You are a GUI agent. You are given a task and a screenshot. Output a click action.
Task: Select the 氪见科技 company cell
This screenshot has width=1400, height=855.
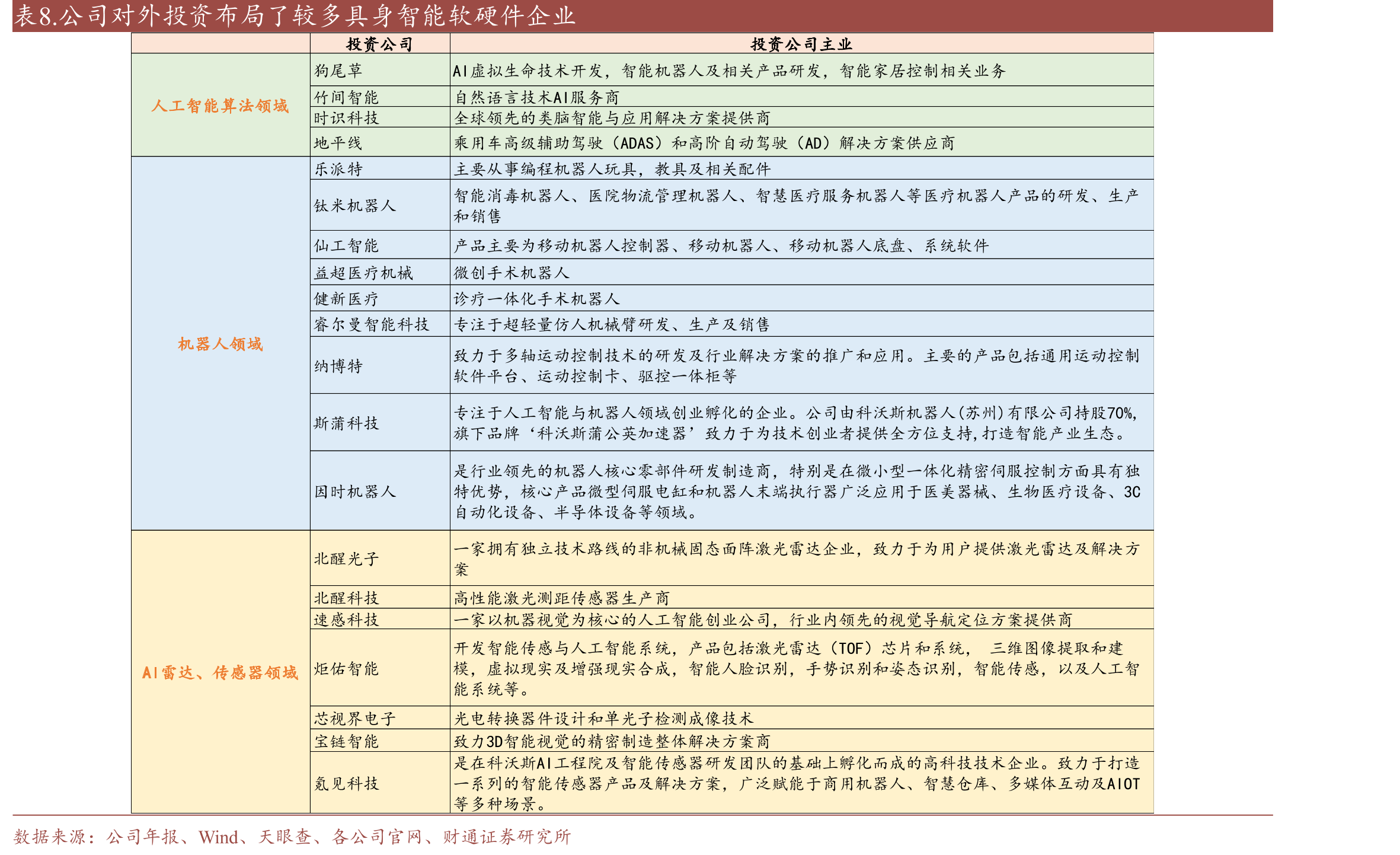[x=380, y=783]
